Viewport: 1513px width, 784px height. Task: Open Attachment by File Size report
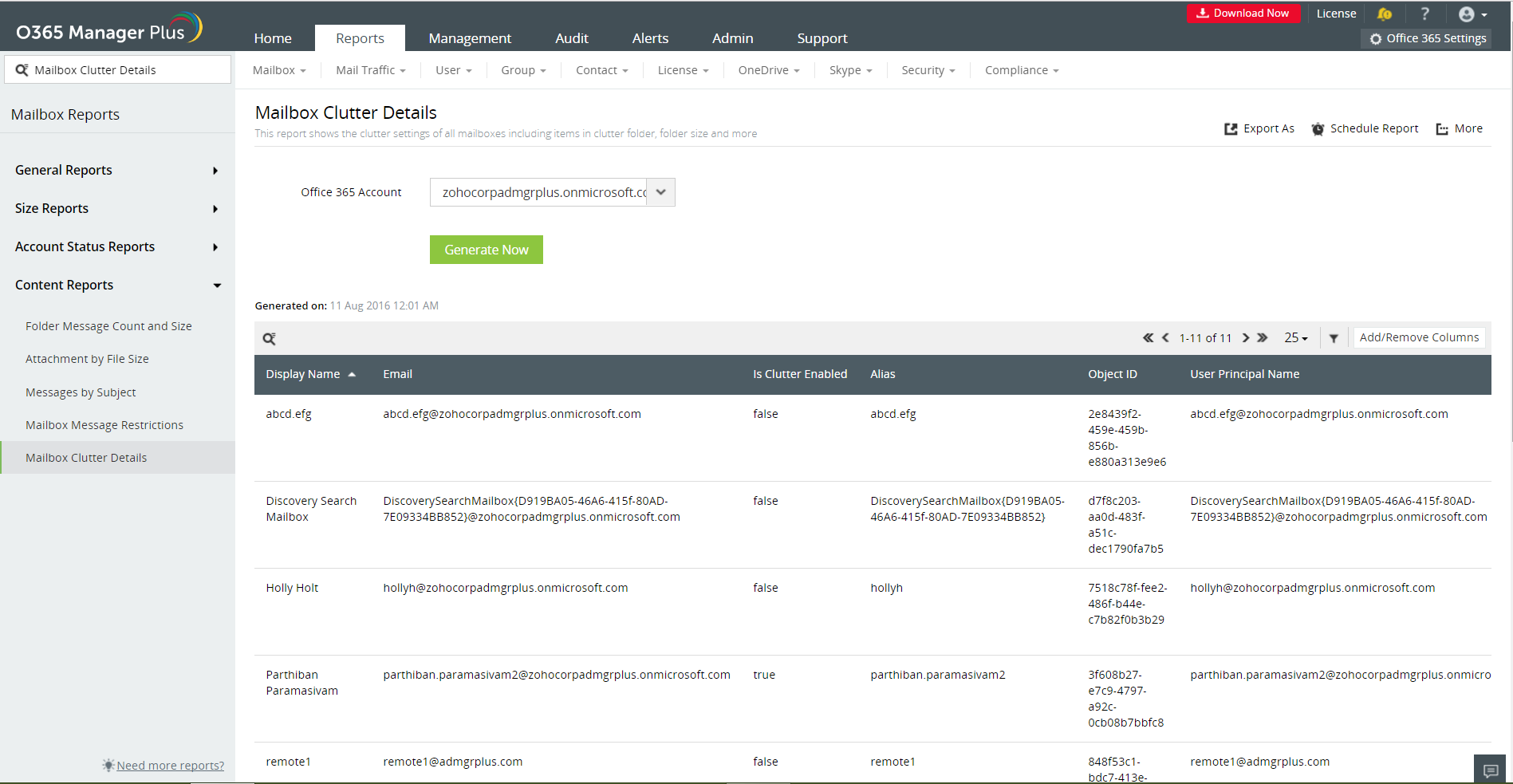(x=87, y=359)
